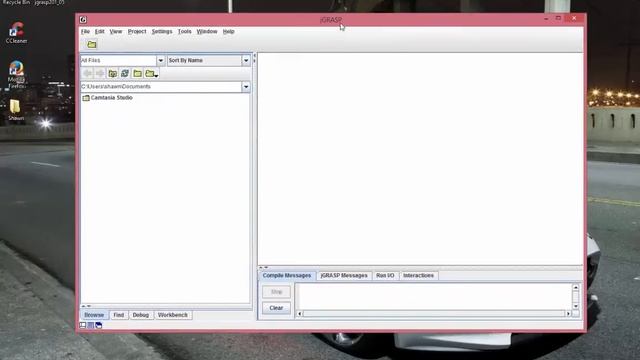The height and width of the screenshot is (360, 640).
Task: Click the browse path field C:\Users\shawn\Documents
Action: [x=161, y=87]
